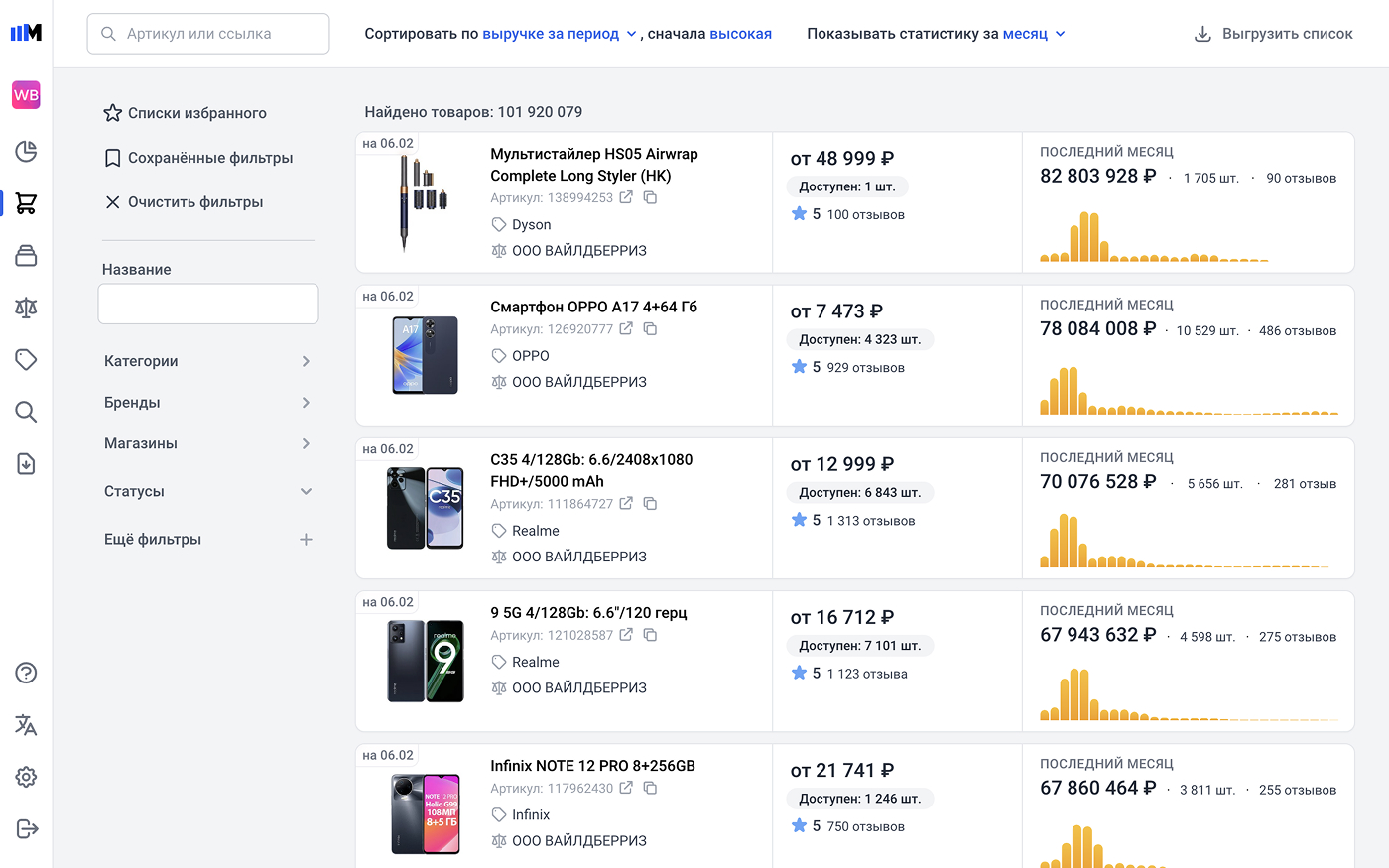1389x868 pixels.
Task: Click the app logo in top-left corner
Action: pyautogui.click(x=26, y=33)
